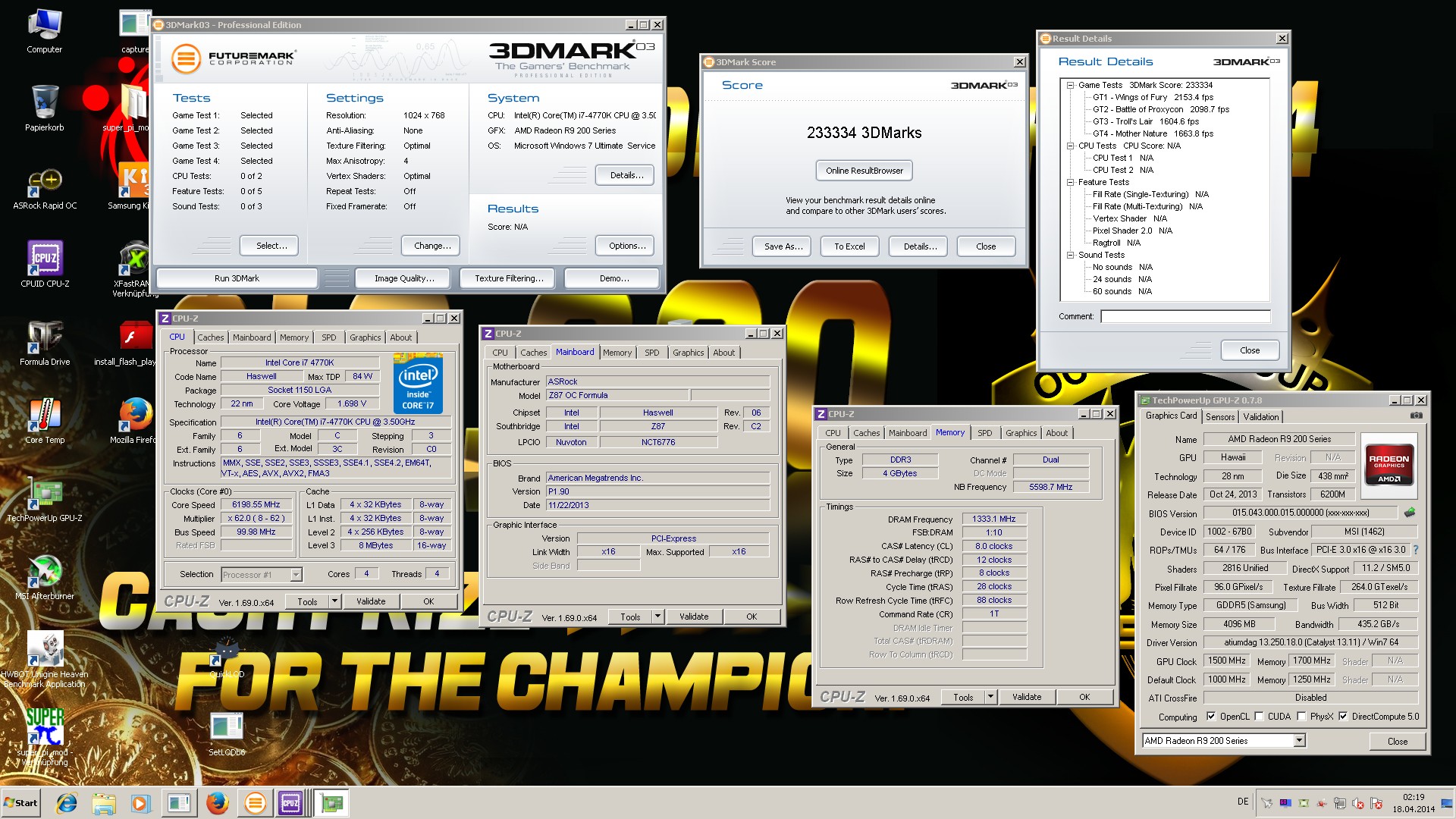Open Tools dropdown arrow in CPU-Z Memory window
1456x819 pixels.
(990, 698)
